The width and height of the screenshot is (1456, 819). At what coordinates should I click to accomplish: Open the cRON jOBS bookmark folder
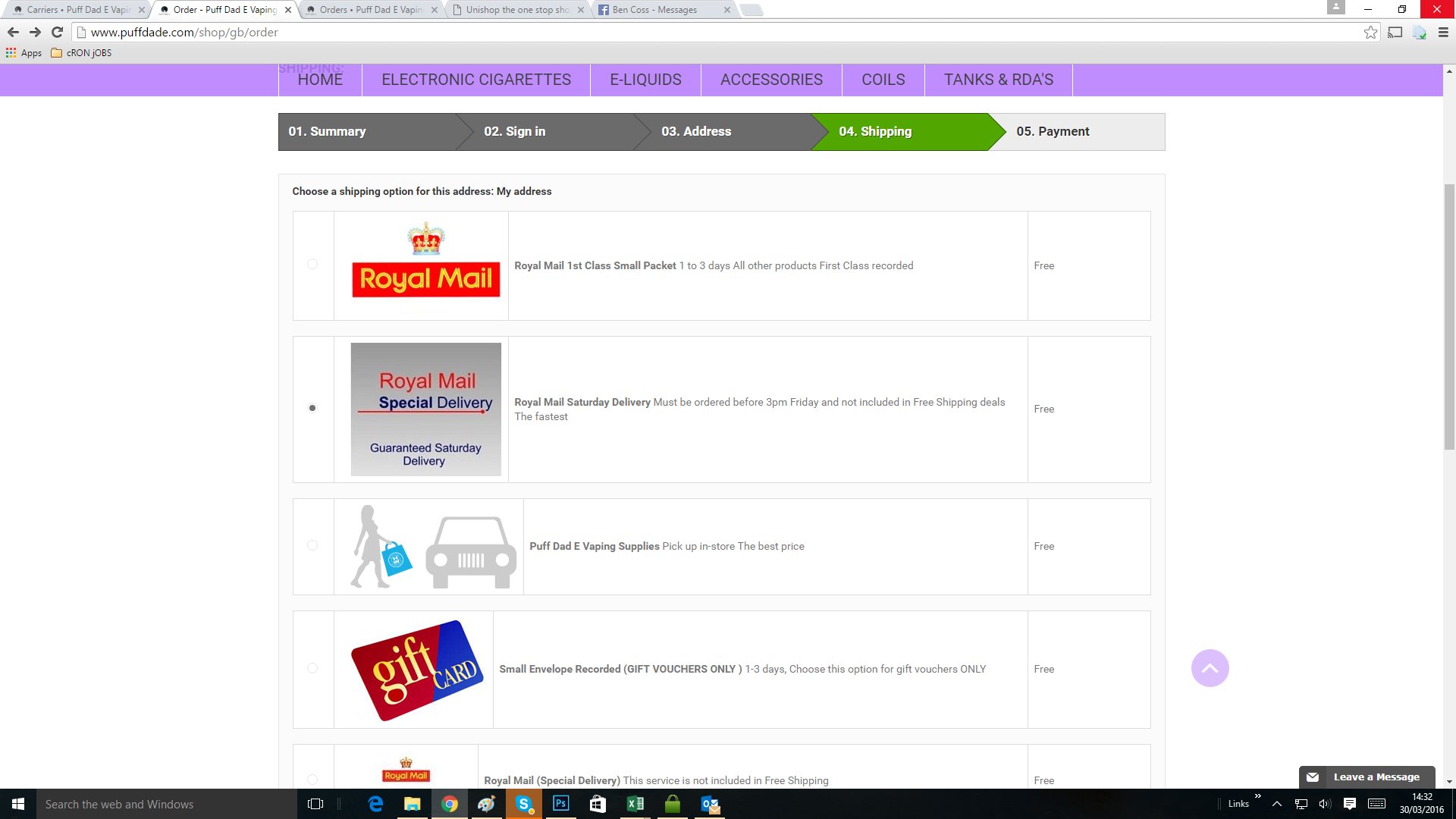tap(81, 53)
